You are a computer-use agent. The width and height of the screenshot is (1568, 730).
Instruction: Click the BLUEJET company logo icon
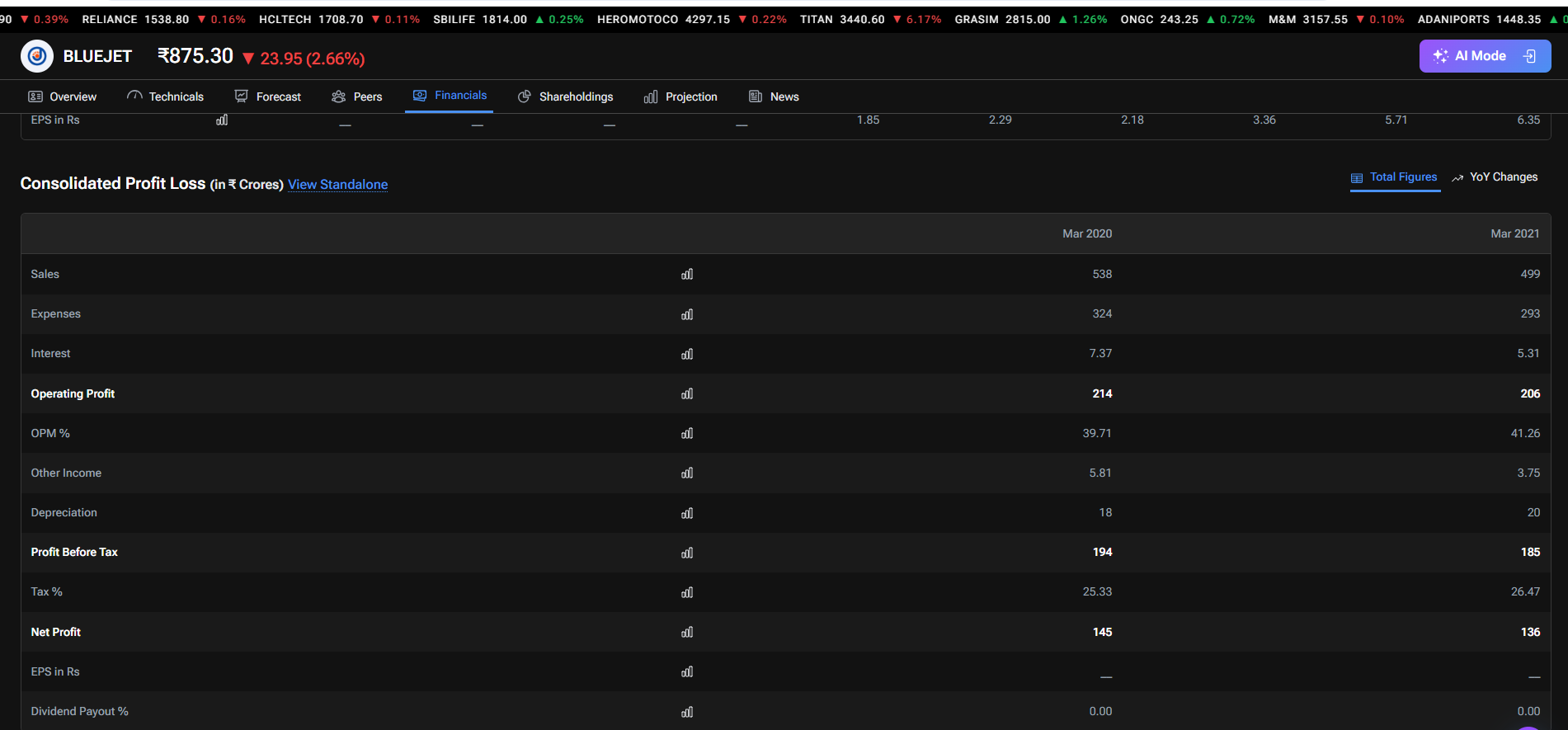point(37,56)
